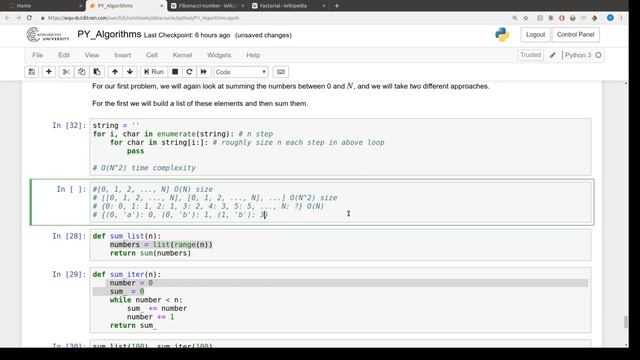
Task: Reload the page
Action: (29, 18)
